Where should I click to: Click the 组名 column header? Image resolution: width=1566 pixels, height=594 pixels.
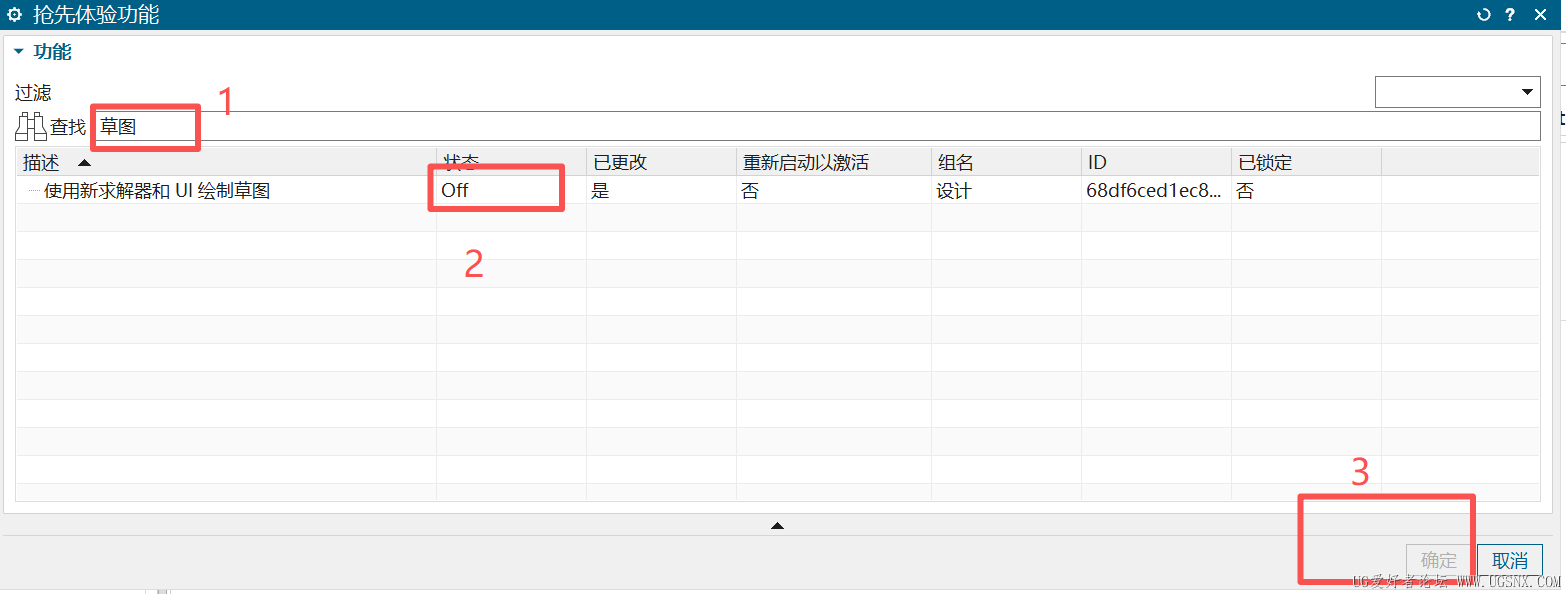pos(1006,163)
